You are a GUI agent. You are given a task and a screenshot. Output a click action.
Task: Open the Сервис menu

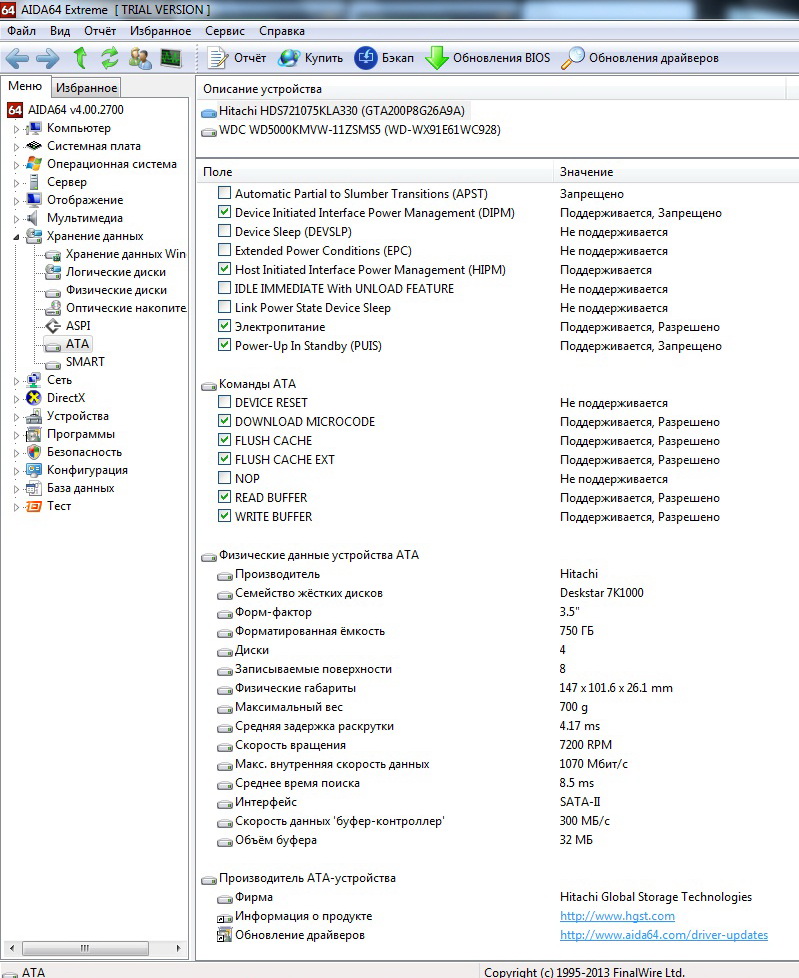point(225,31)
